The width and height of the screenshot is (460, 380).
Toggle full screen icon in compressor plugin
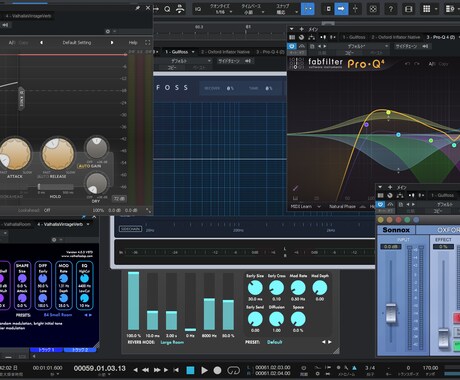coord(147,43)
